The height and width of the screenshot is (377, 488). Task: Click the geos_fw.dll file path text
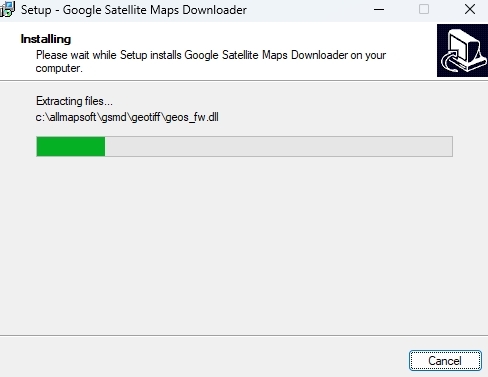[127, 117]
